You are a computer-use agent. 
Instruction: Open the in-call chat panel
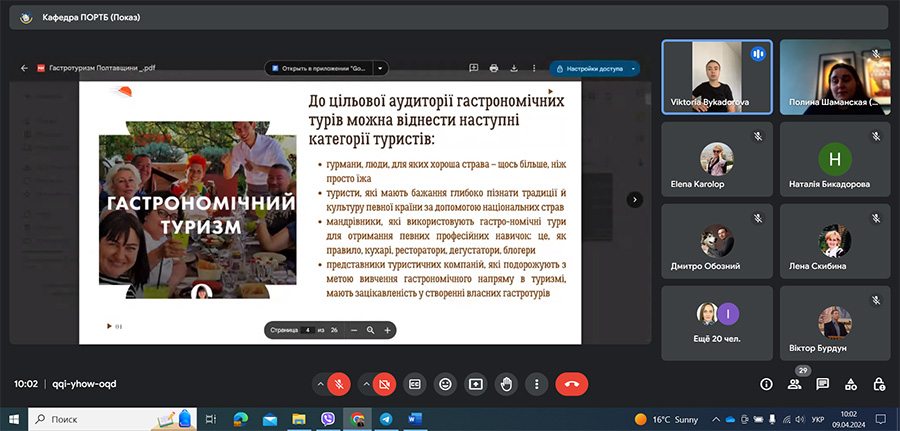tap(822, 383)
